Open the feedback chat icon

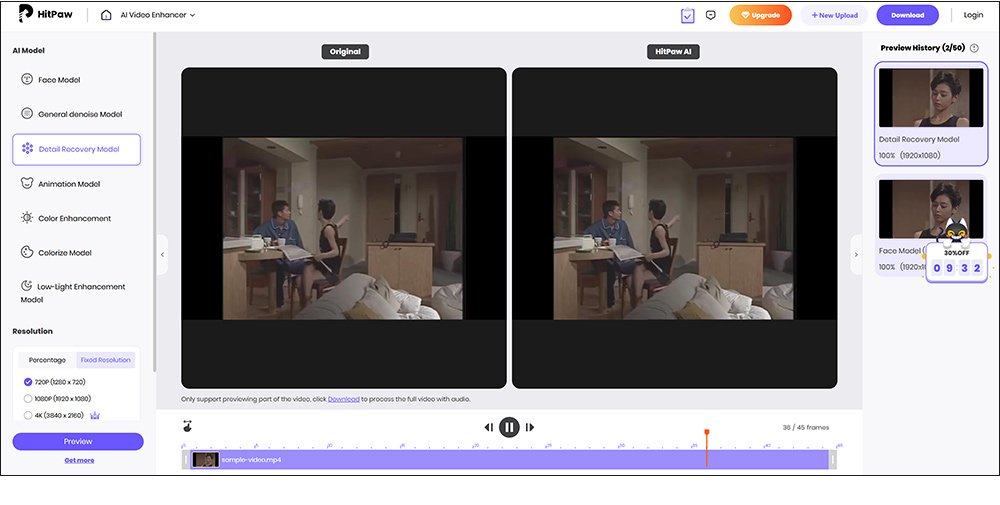710,15
